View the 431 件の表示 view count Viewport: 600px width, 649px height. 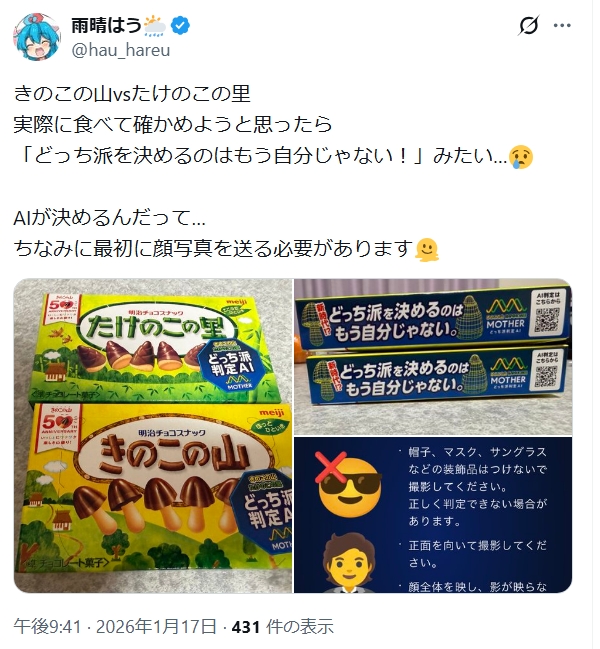tap(283, 626)
